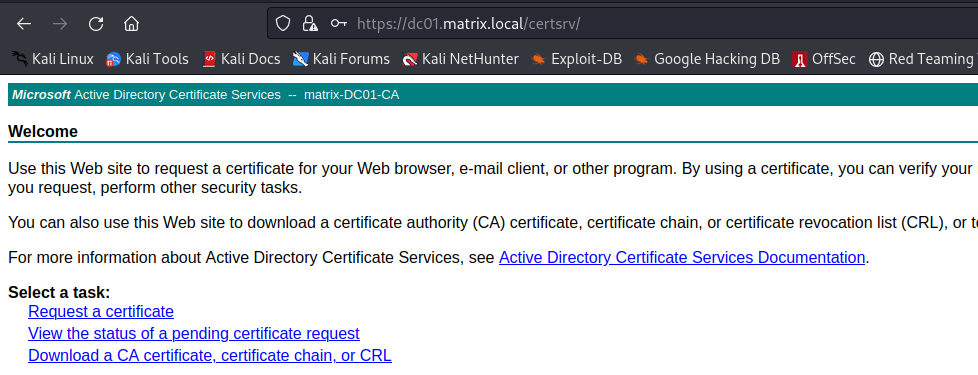
Task: Open the shield tracking protection icon
Action: coord(283,24)
